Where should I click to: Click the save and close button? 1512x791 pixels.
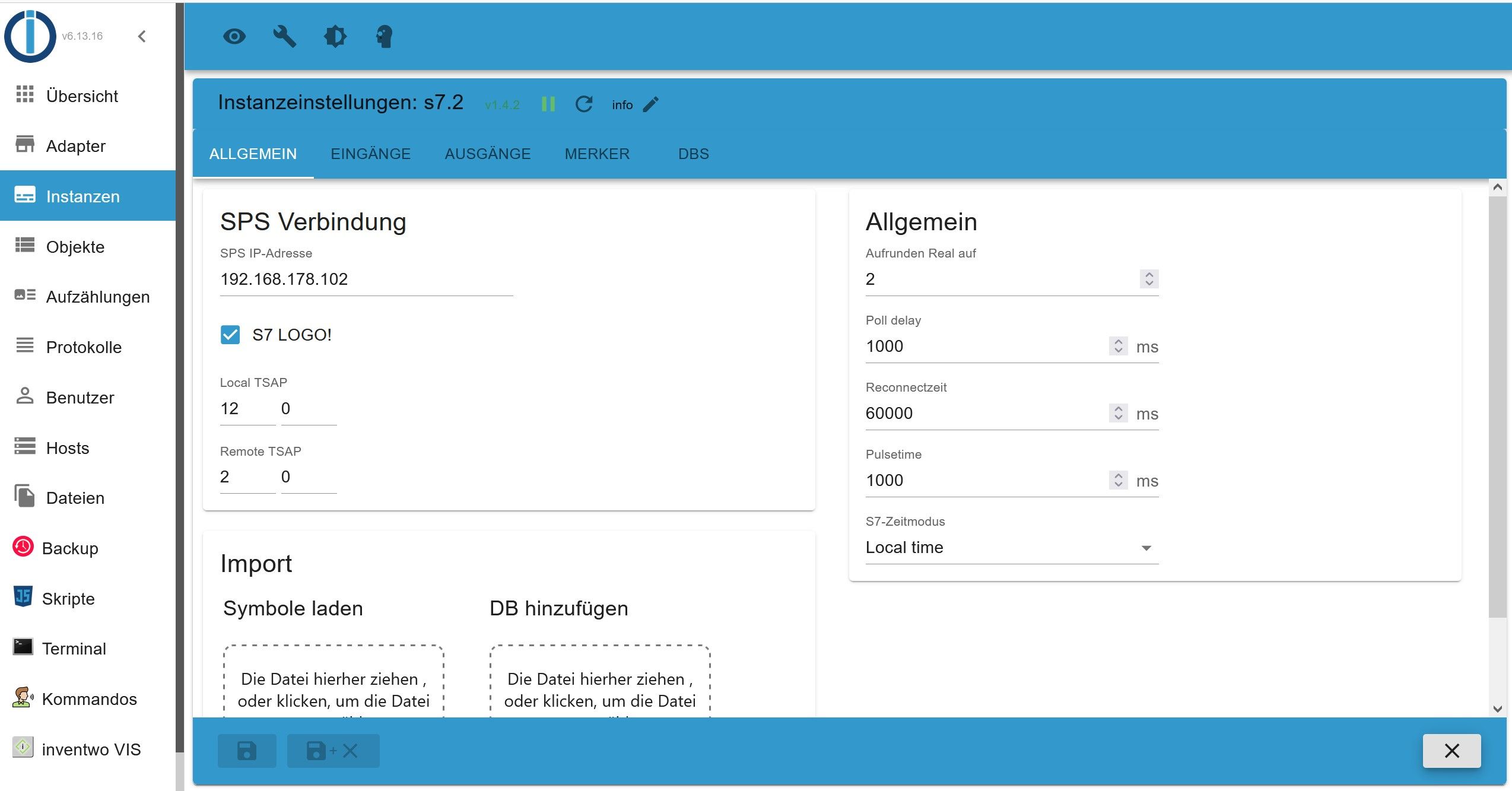[333, 751]
